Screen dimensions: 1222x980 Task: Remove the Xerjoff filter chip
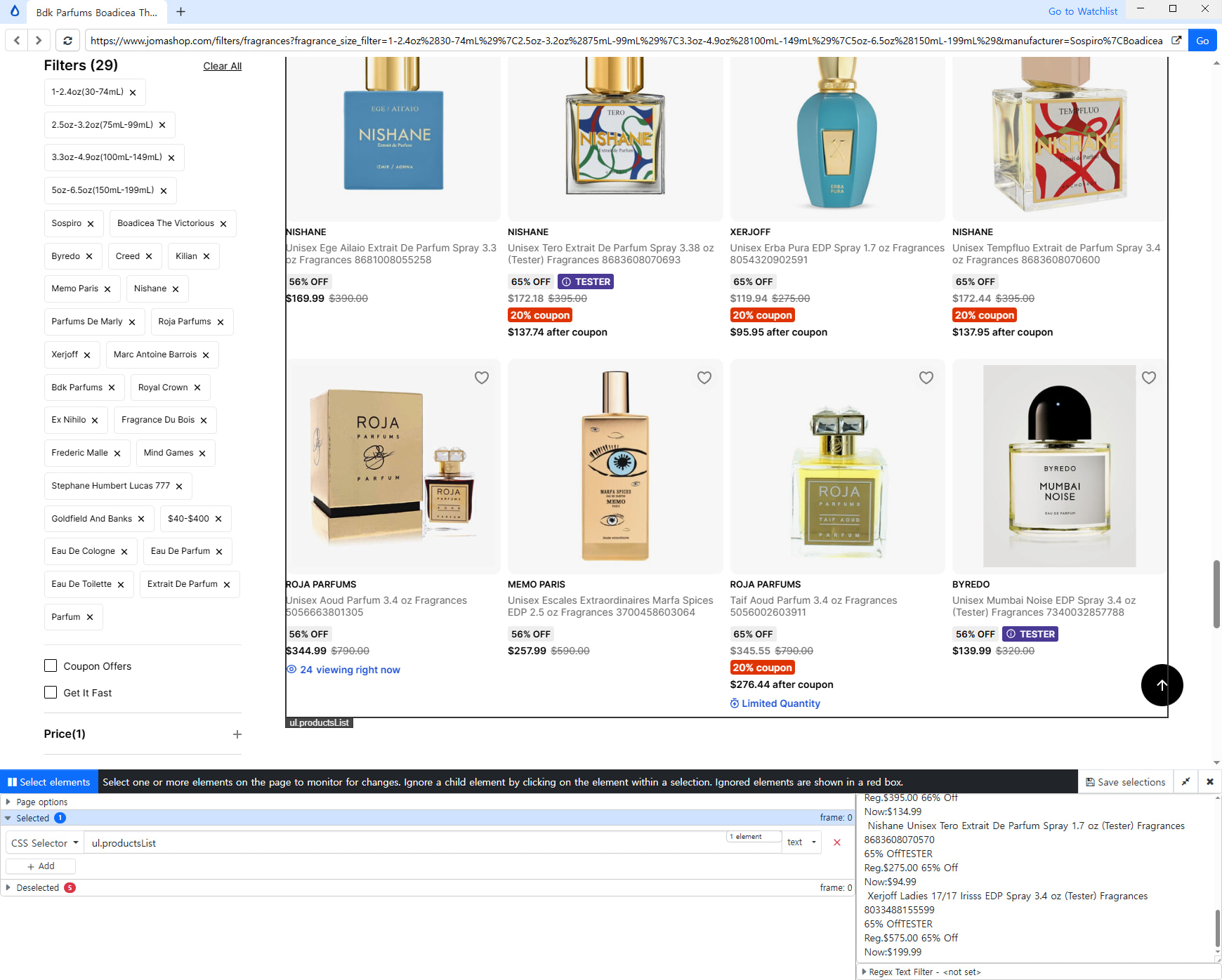click(x=87, y=355)
